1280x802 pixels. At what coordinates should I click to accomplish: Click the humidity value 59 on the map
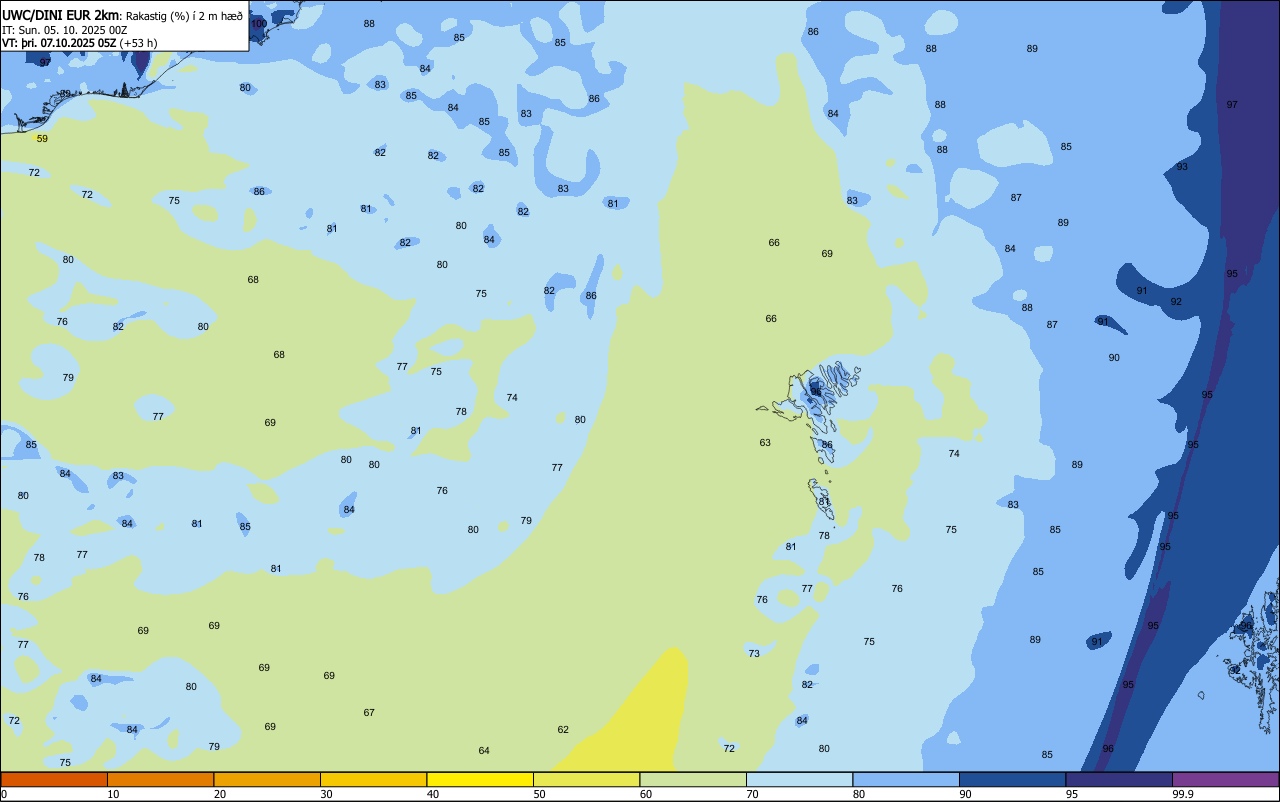pos(42,139)
